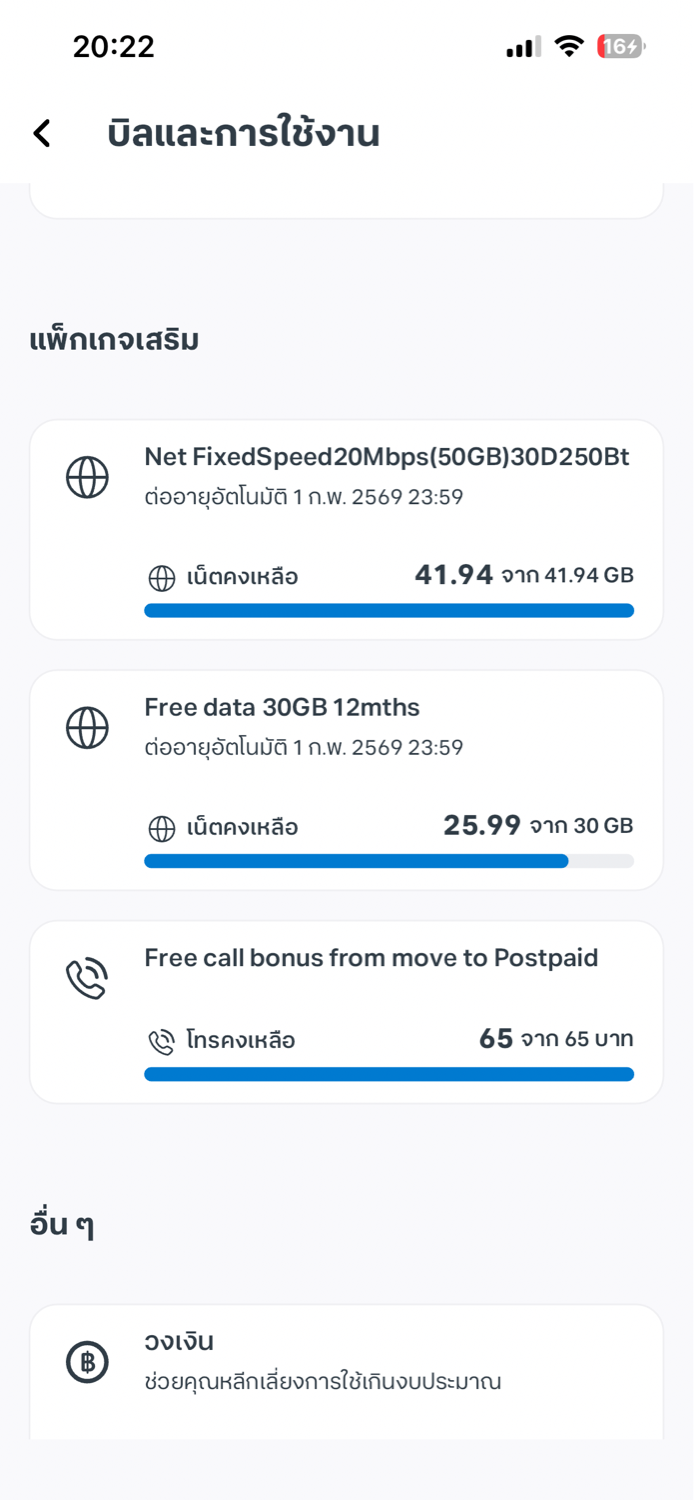This screenshot has width=694, height=1500.
Task: Tap the 65 baht call balance progress bar
Action: tap(388, 1074)
